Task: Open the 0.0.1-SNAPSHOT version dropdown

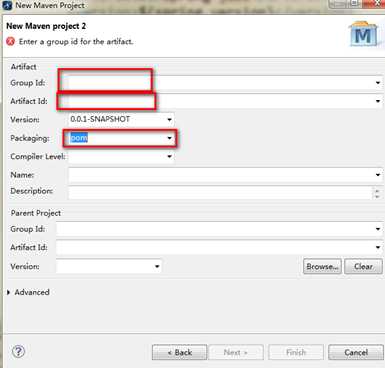Action: pyautogui.click(x=169, y=119)
